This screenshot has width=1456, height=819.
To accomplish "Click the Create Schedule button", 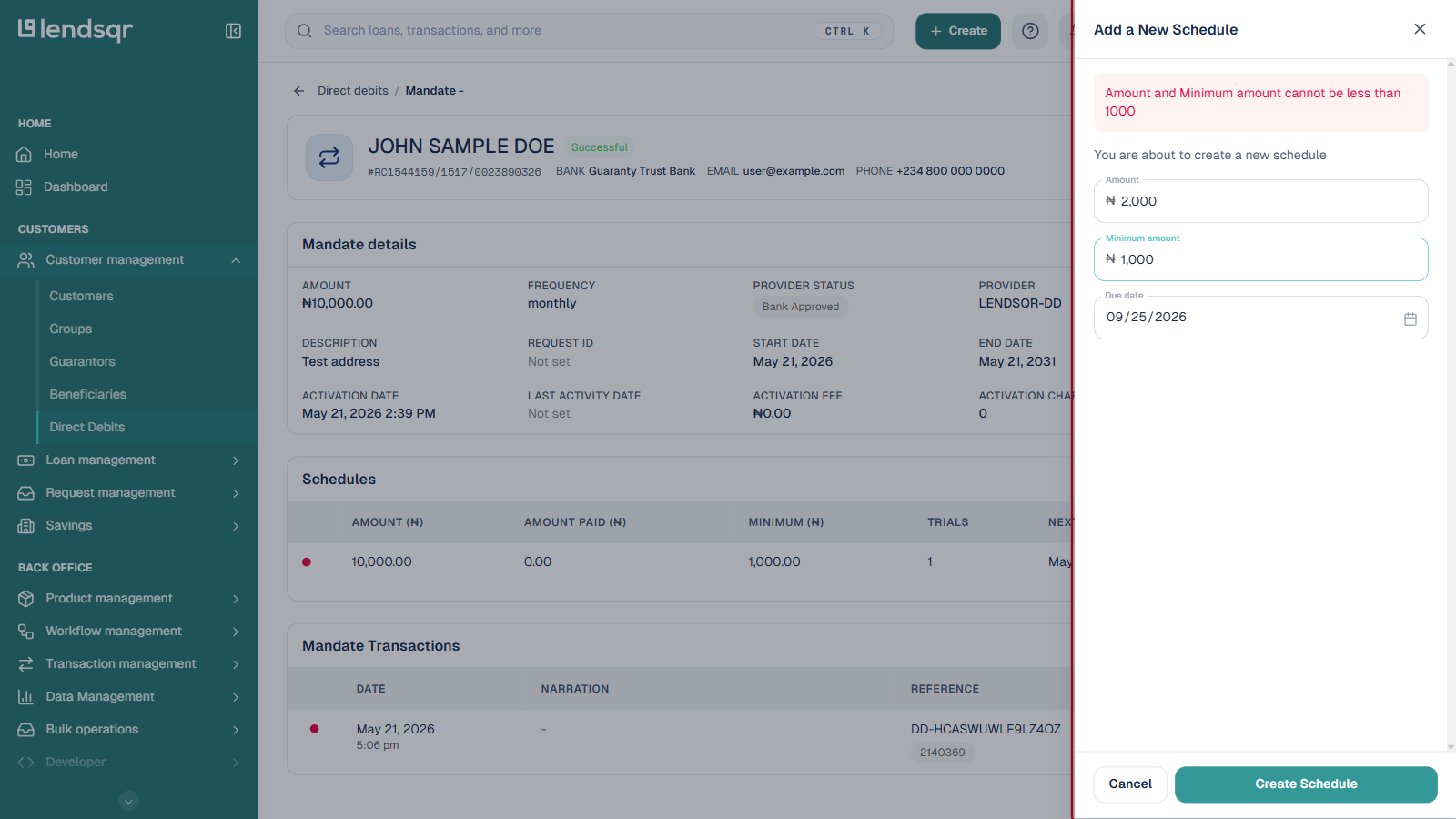I will [x=1306, y=784].
